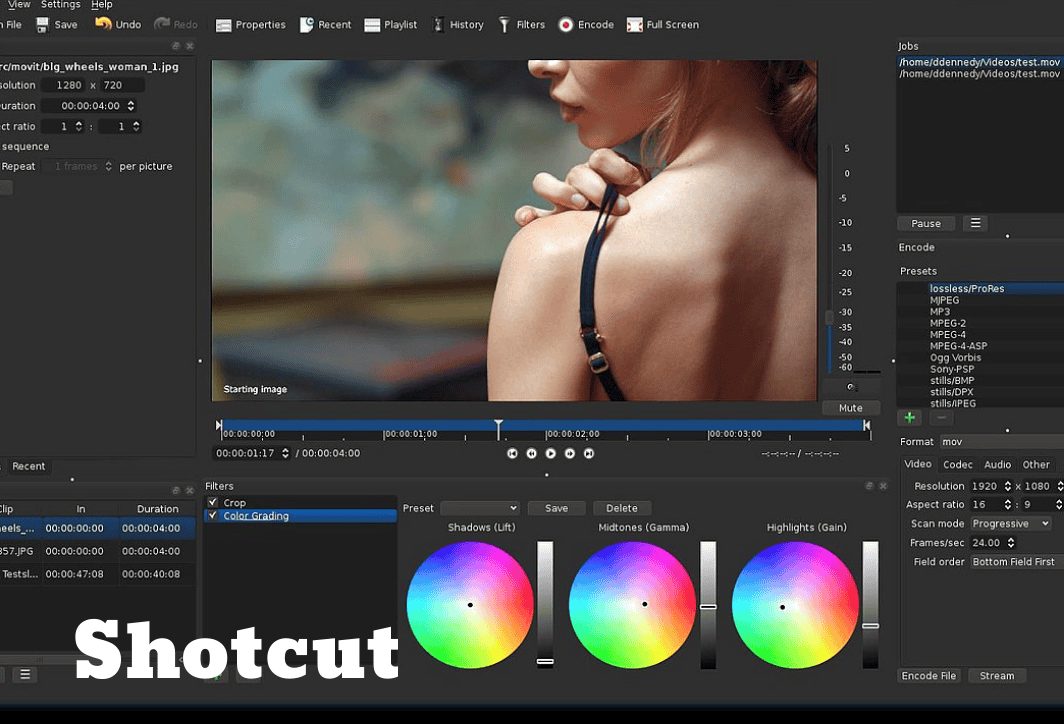Open the Filters funnel icon
Viewport: 1064px width, 724px height.
505,25
